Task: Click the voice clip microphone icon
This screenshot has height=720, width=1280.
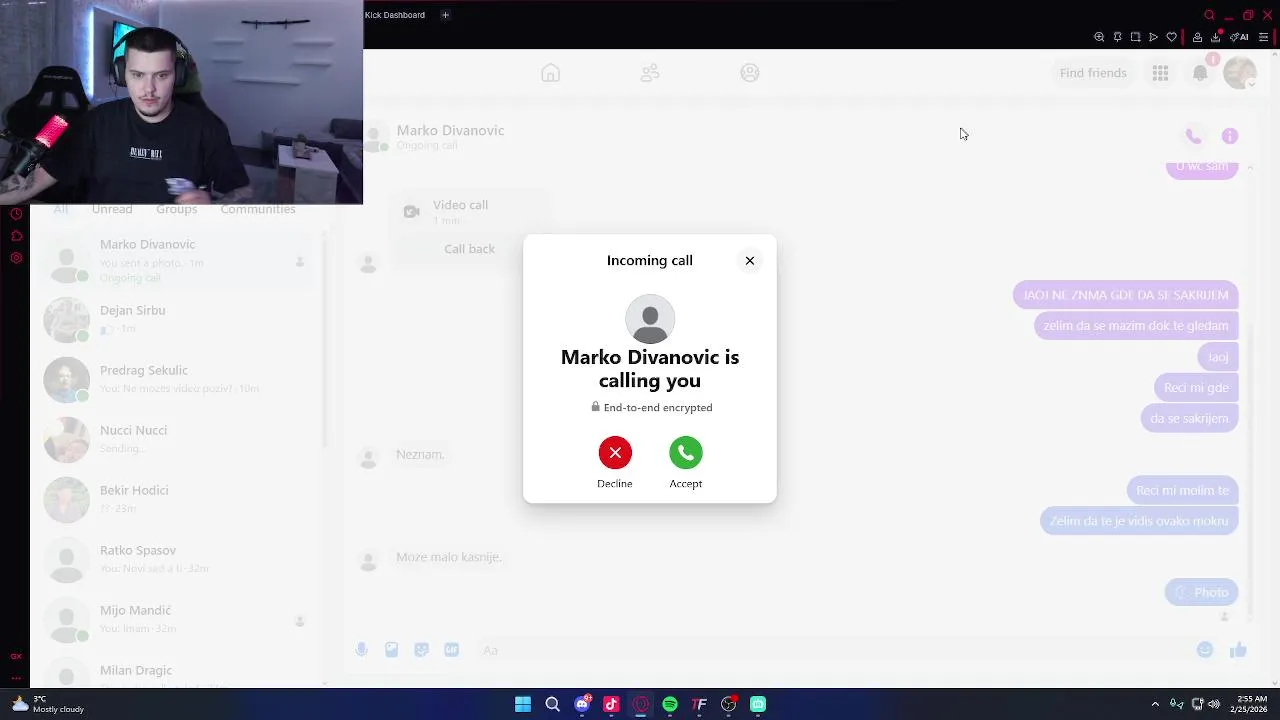Action: click(x=362, y=650)
